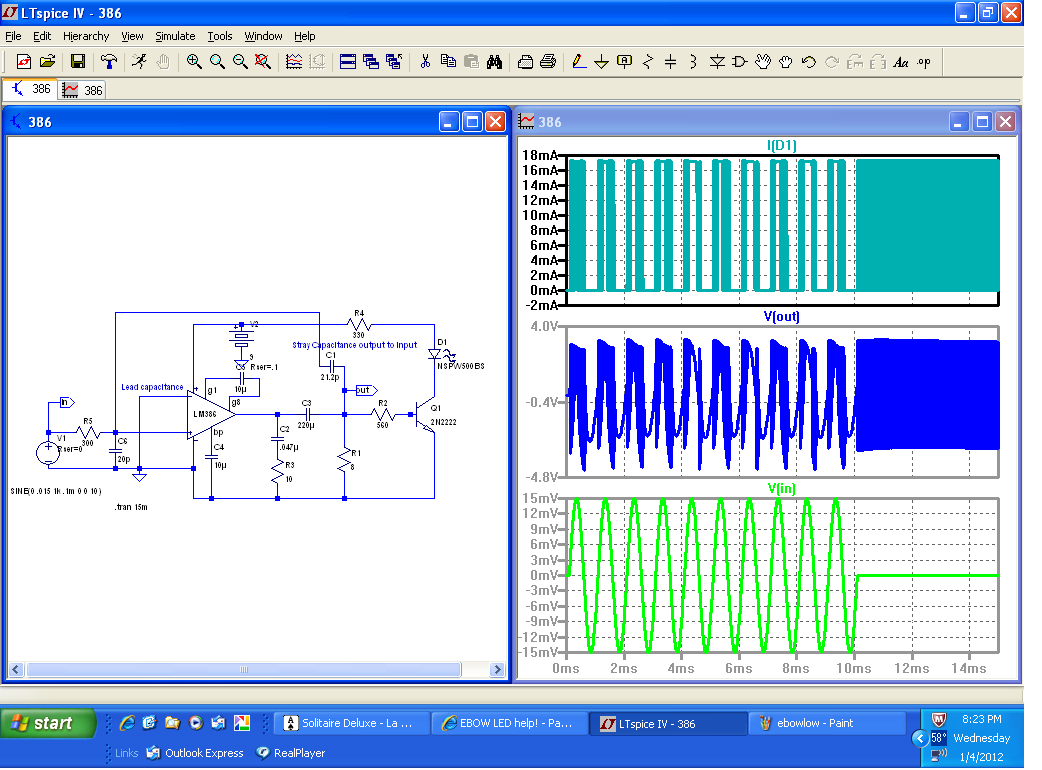Click the V(in) trace label
1042x770 pixels.
[x=782, y=488]
